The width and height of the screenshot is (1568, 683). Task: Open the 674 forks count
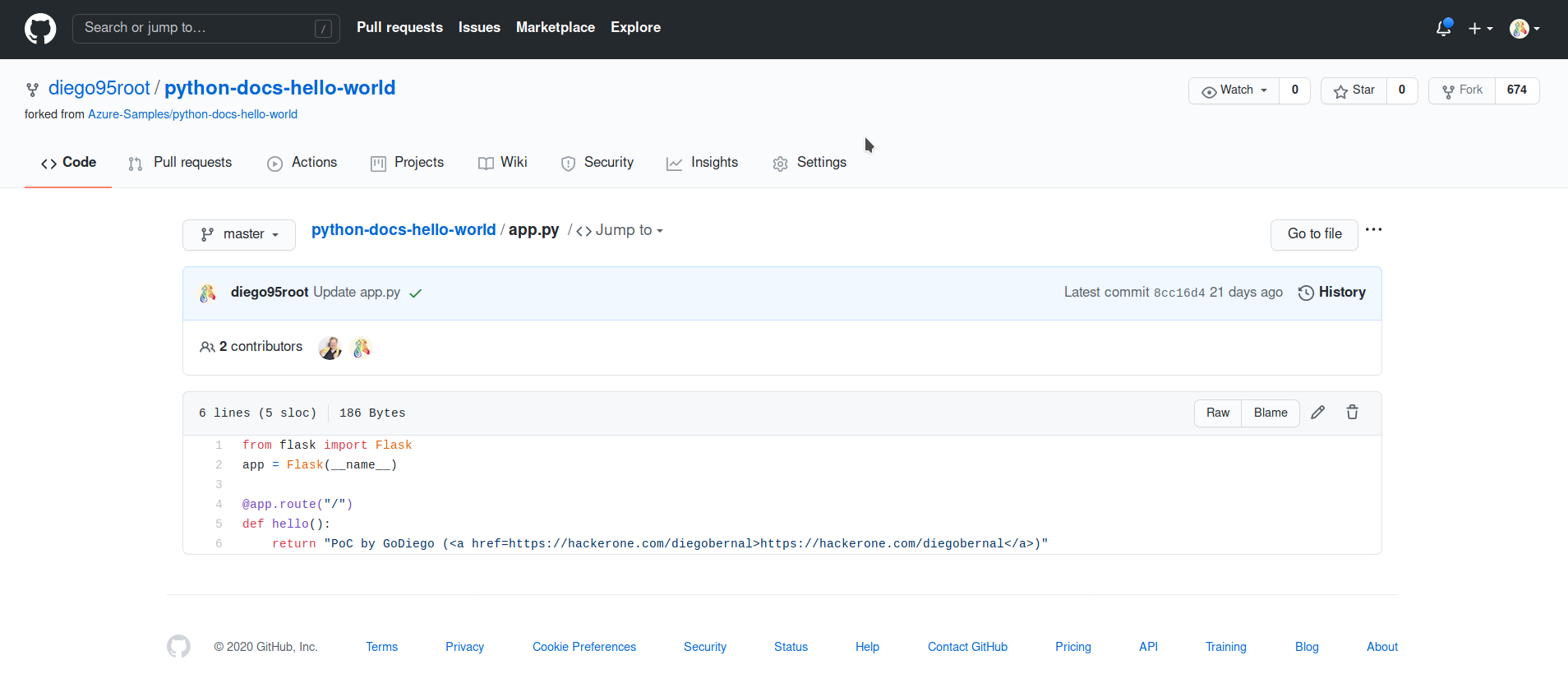[1517, 90]
